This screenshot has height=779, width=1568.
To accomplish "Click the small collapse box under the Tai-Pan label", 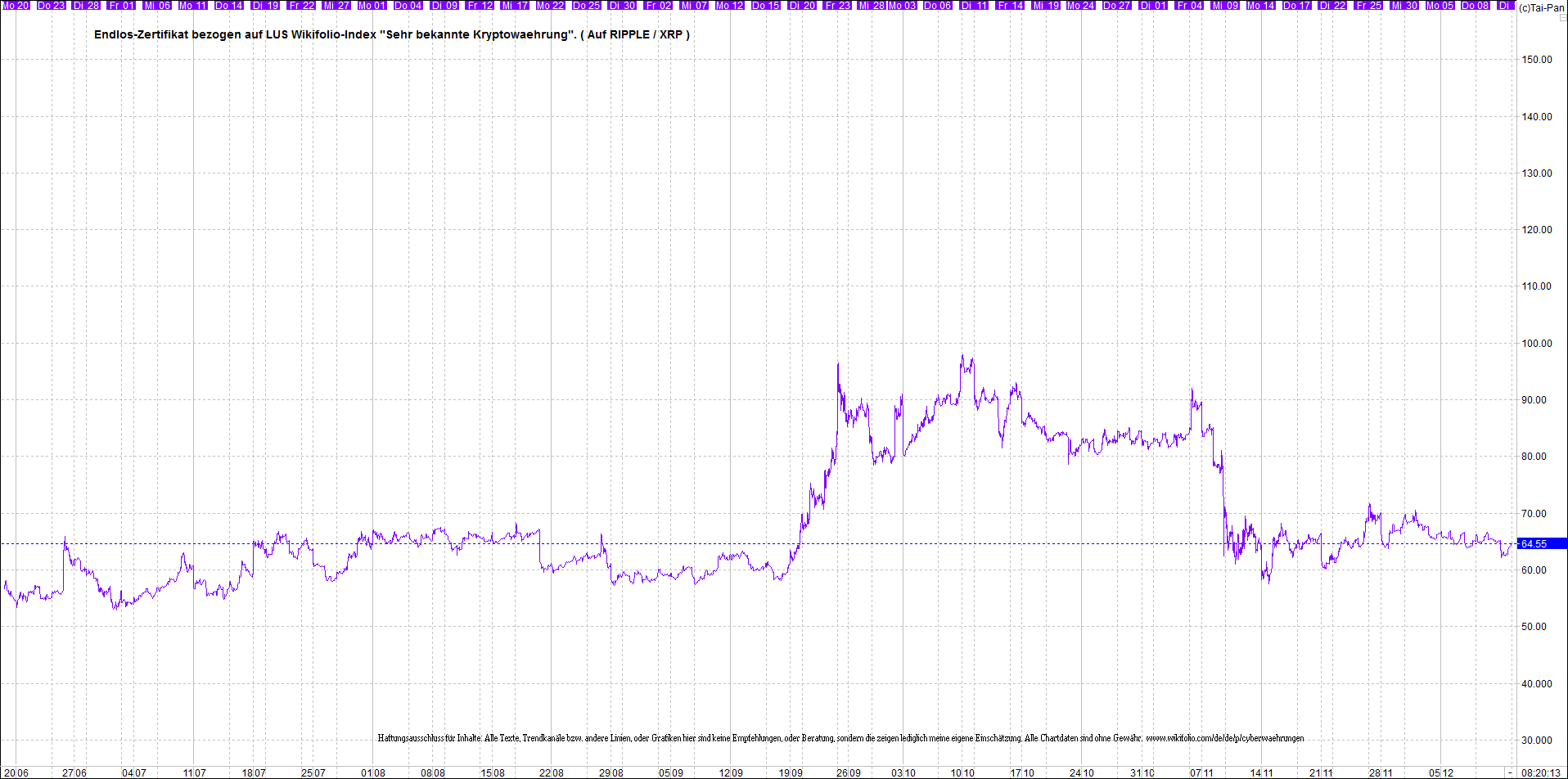I will click(1562, 17).
